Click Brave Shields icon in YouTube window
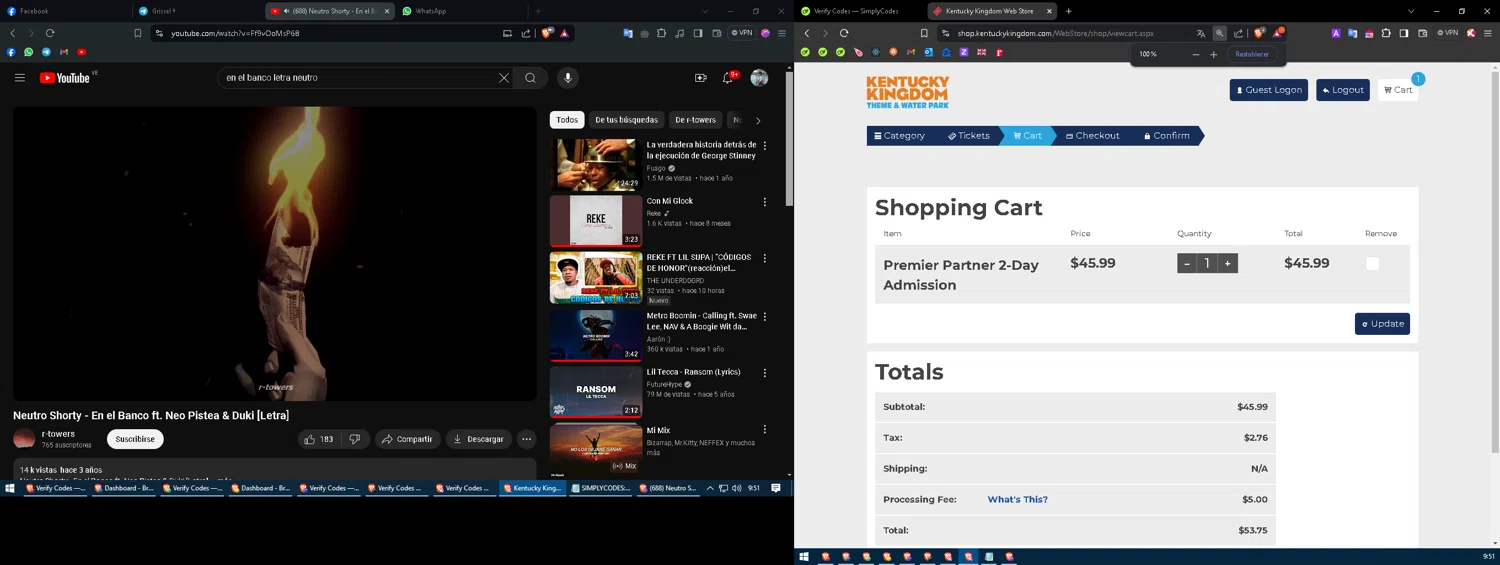1500x565 pixels. 547,33
